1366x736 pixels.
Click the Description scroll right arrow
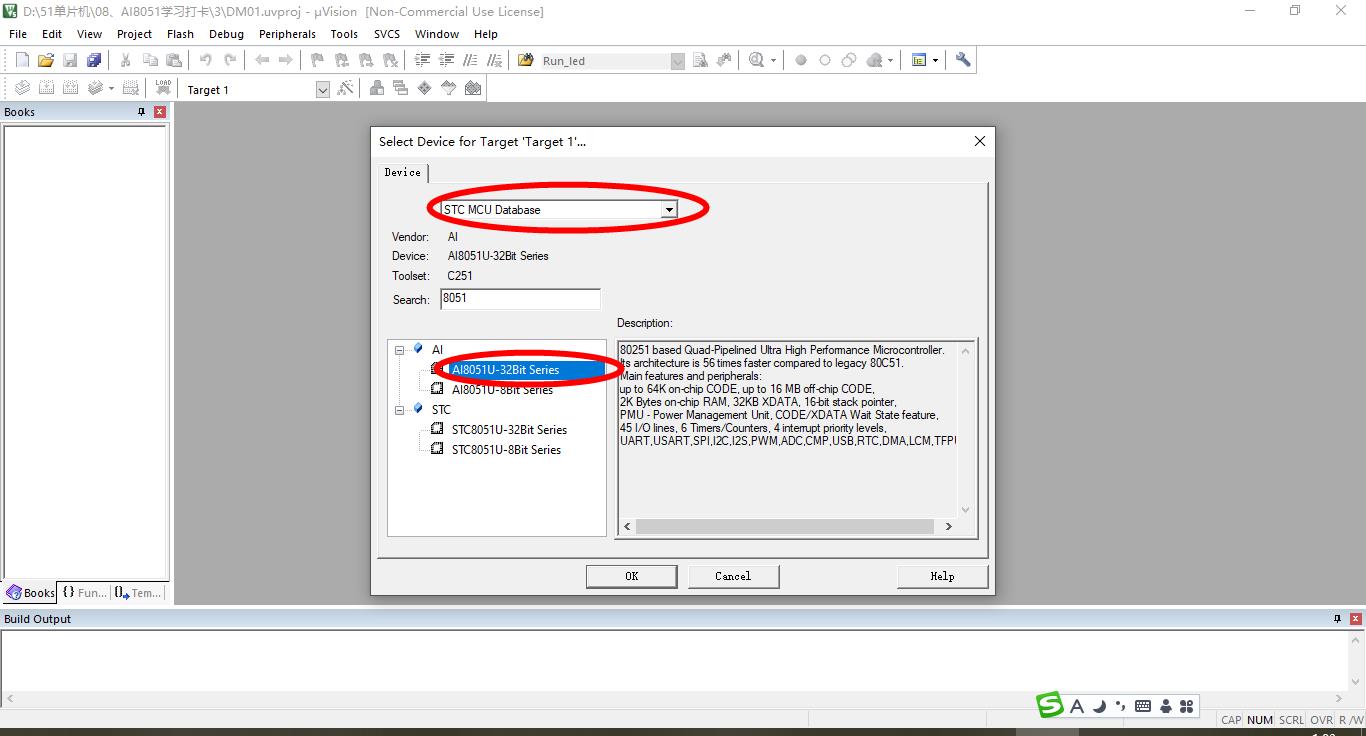pyautogui.click(x=949, y=526)
